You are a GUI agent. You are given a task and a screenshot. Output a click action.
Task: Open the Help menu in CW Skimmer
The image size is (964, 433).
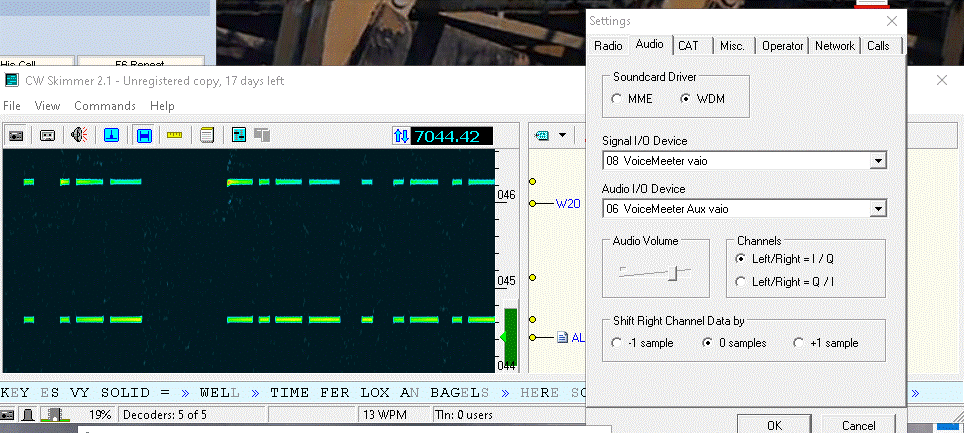pos(162,106)
